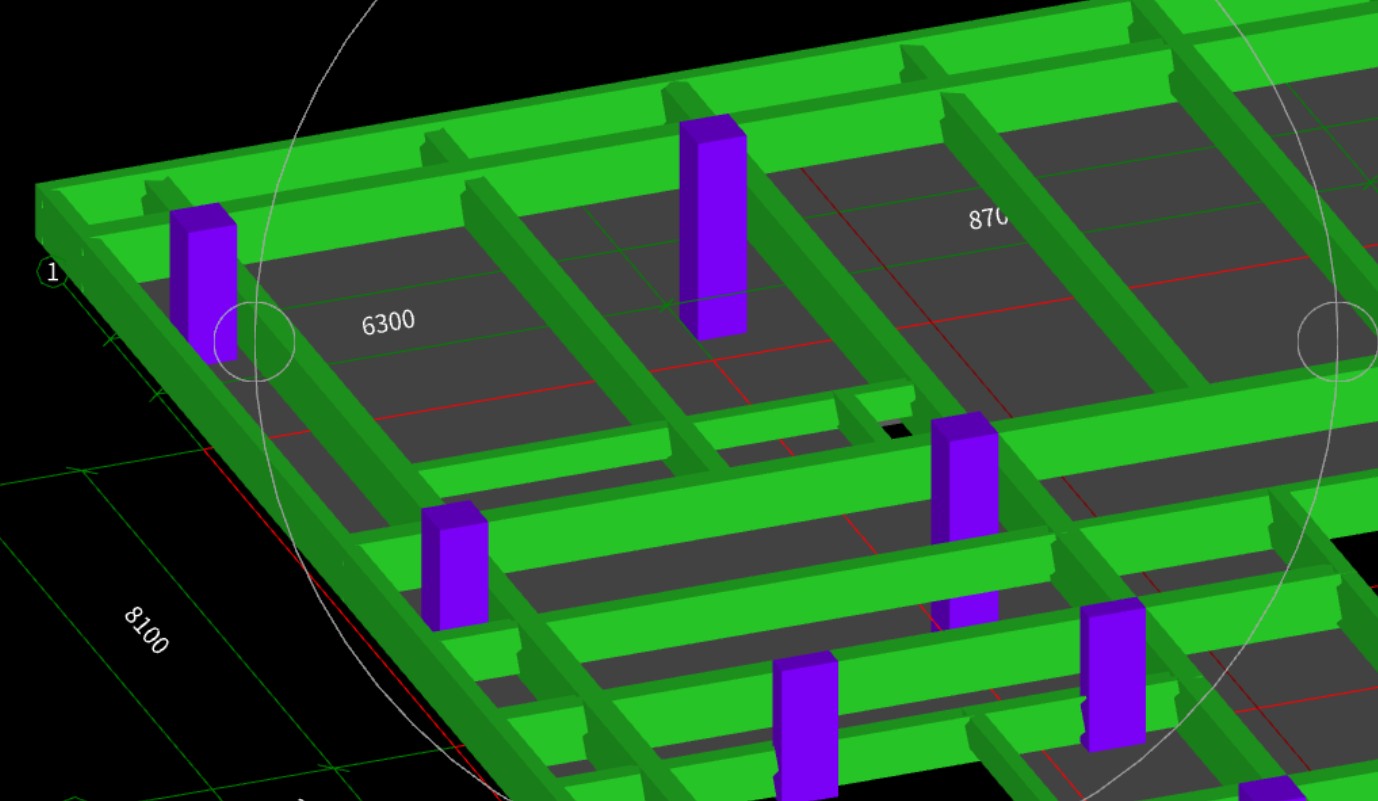Click the small black opening in the slab
Screen dimensions: 1378x801
897,431
